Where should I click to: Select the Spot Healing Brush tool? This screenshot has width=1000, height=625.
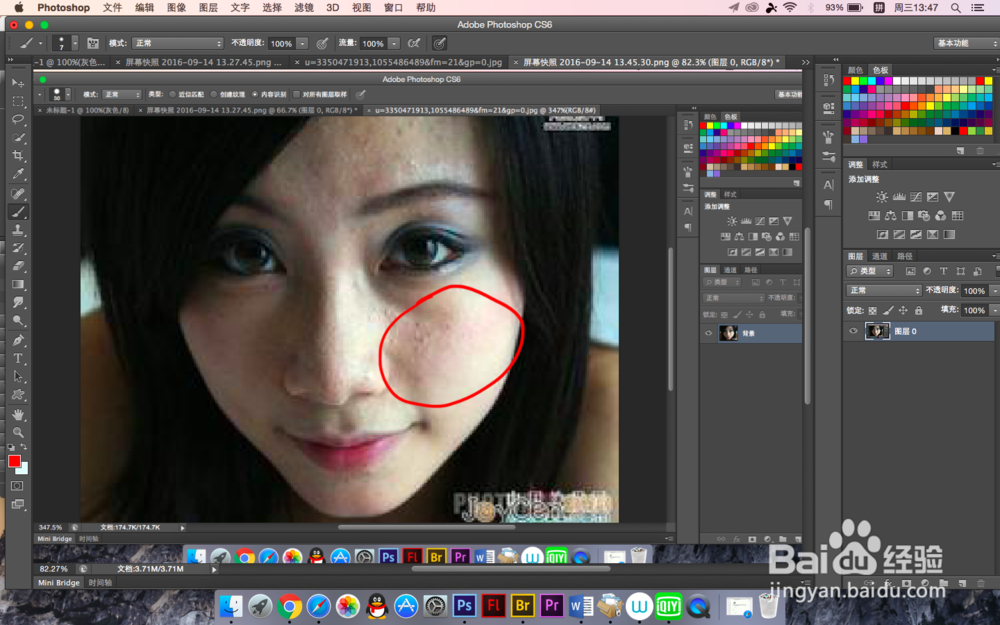(x=18, y=194)
